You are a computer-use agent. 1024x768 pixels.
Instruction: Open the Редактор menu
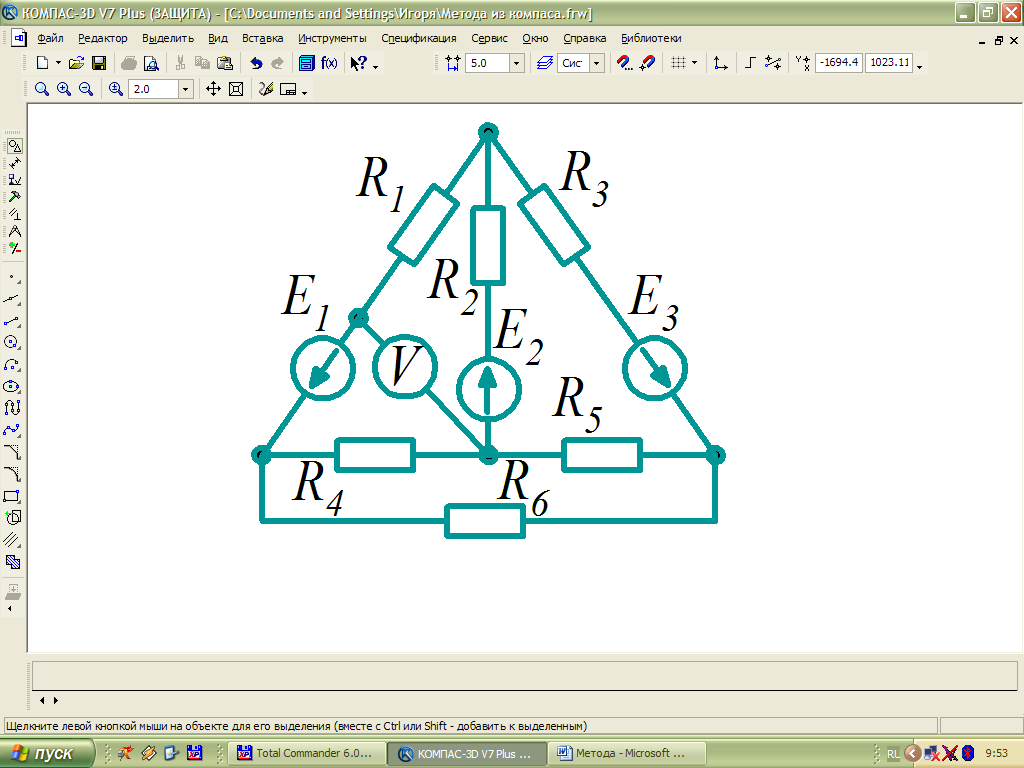[103, 39]
